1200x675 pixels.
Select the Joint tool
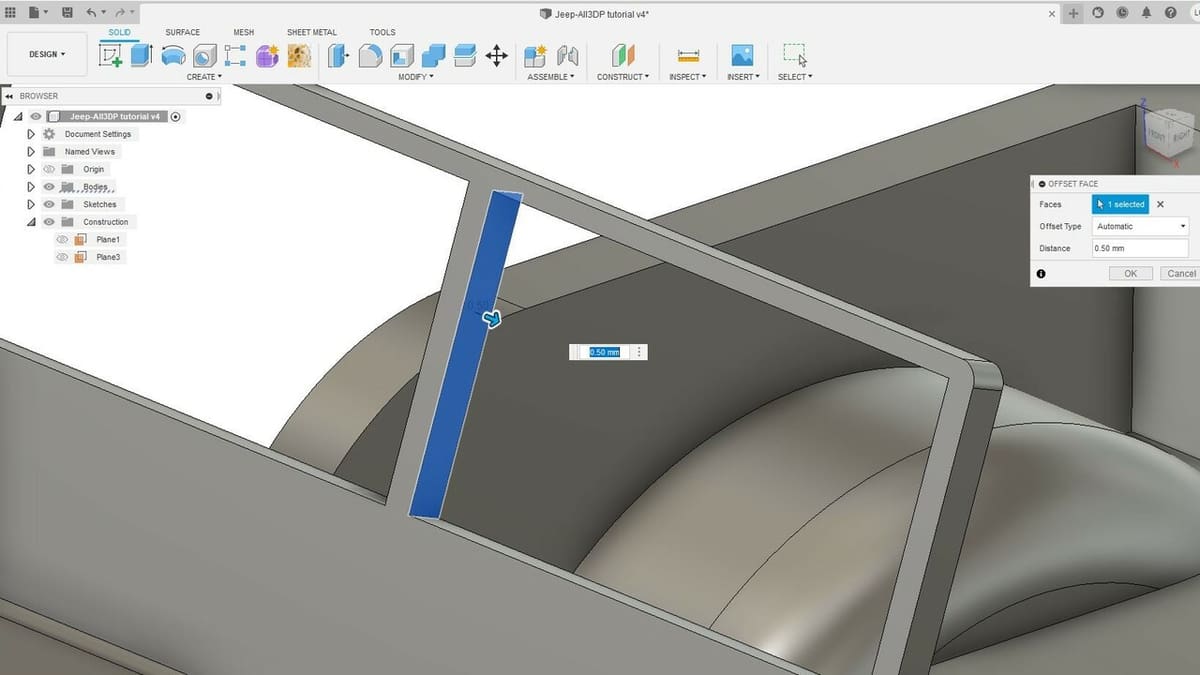(568, 55)
